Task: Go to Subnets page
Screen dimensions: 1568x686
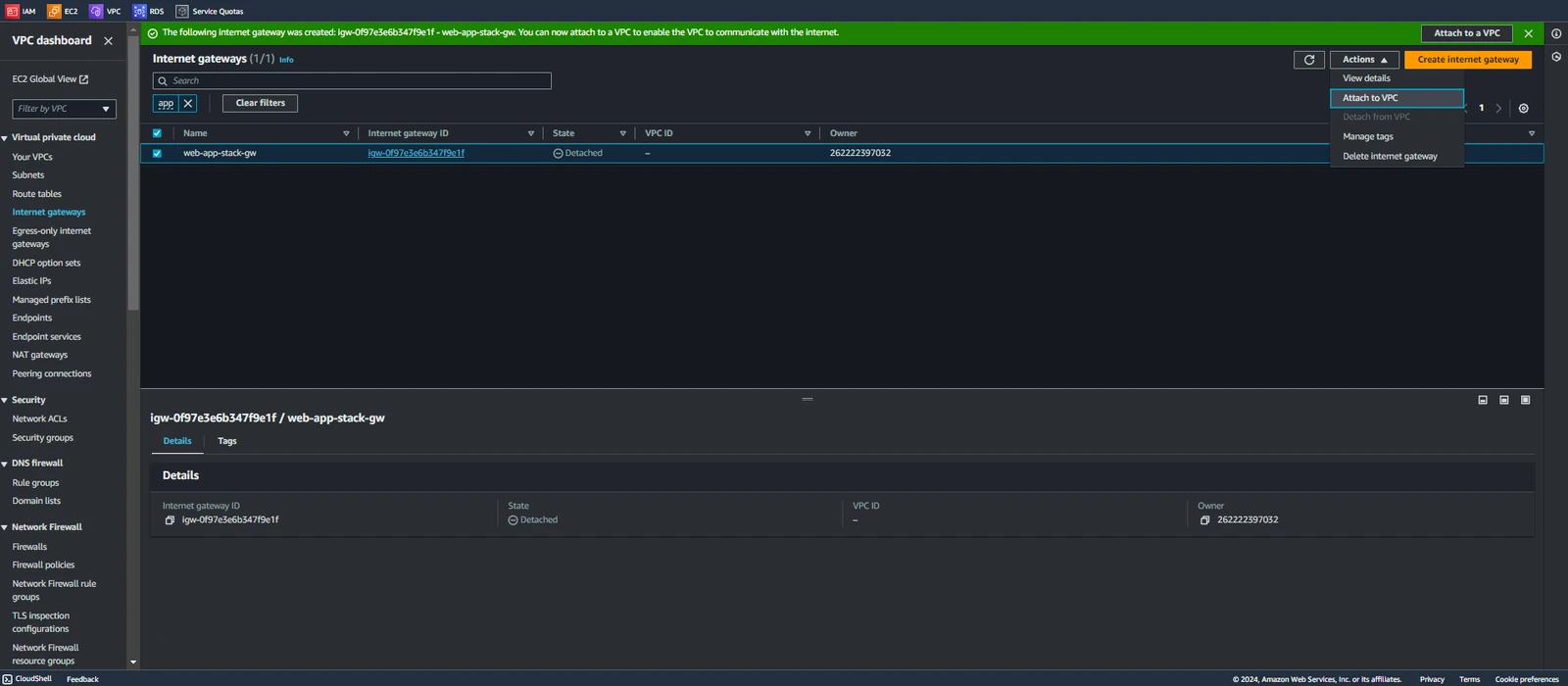Action: click(28, 175)
